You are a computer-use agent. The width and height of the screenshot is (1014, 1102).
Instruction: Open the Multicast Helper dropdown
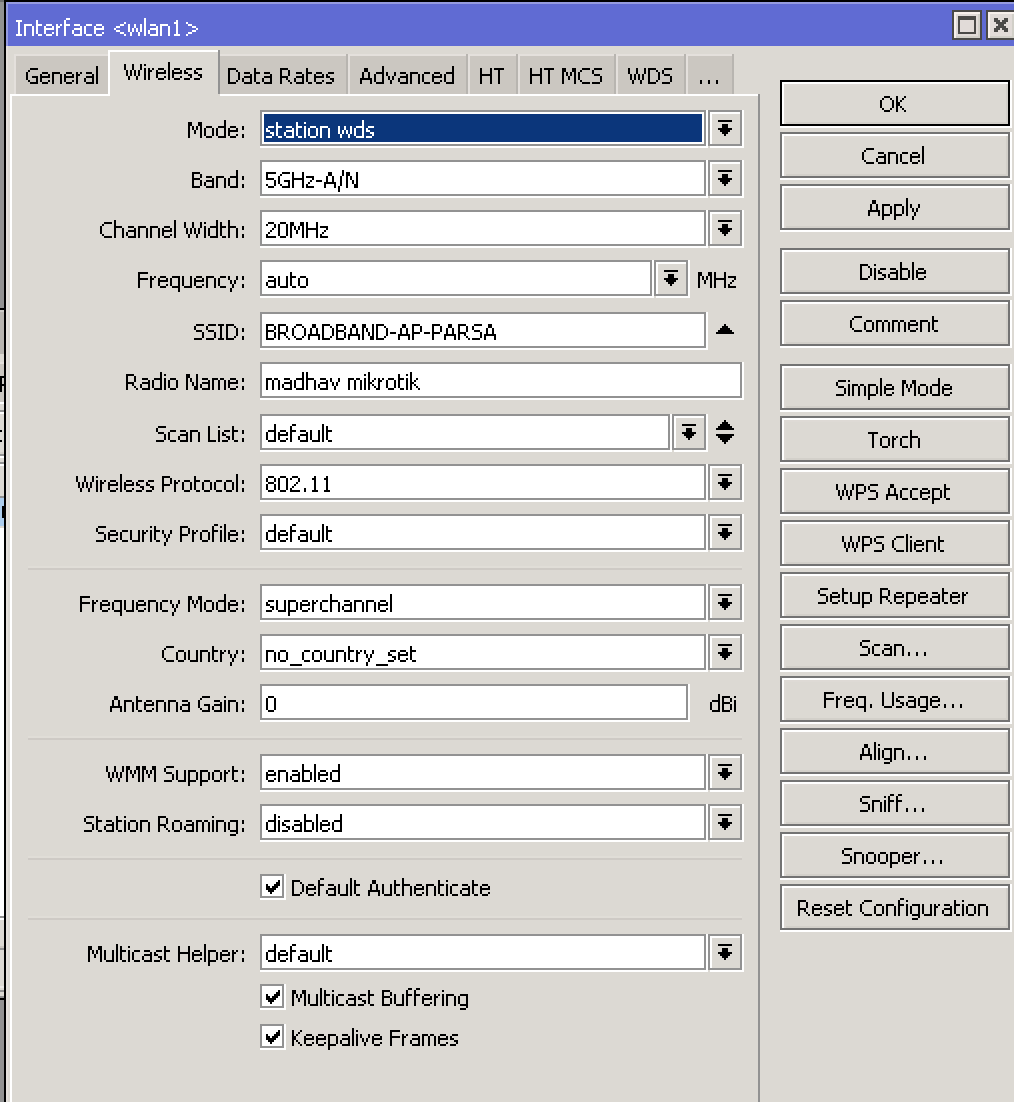[725, 952]
